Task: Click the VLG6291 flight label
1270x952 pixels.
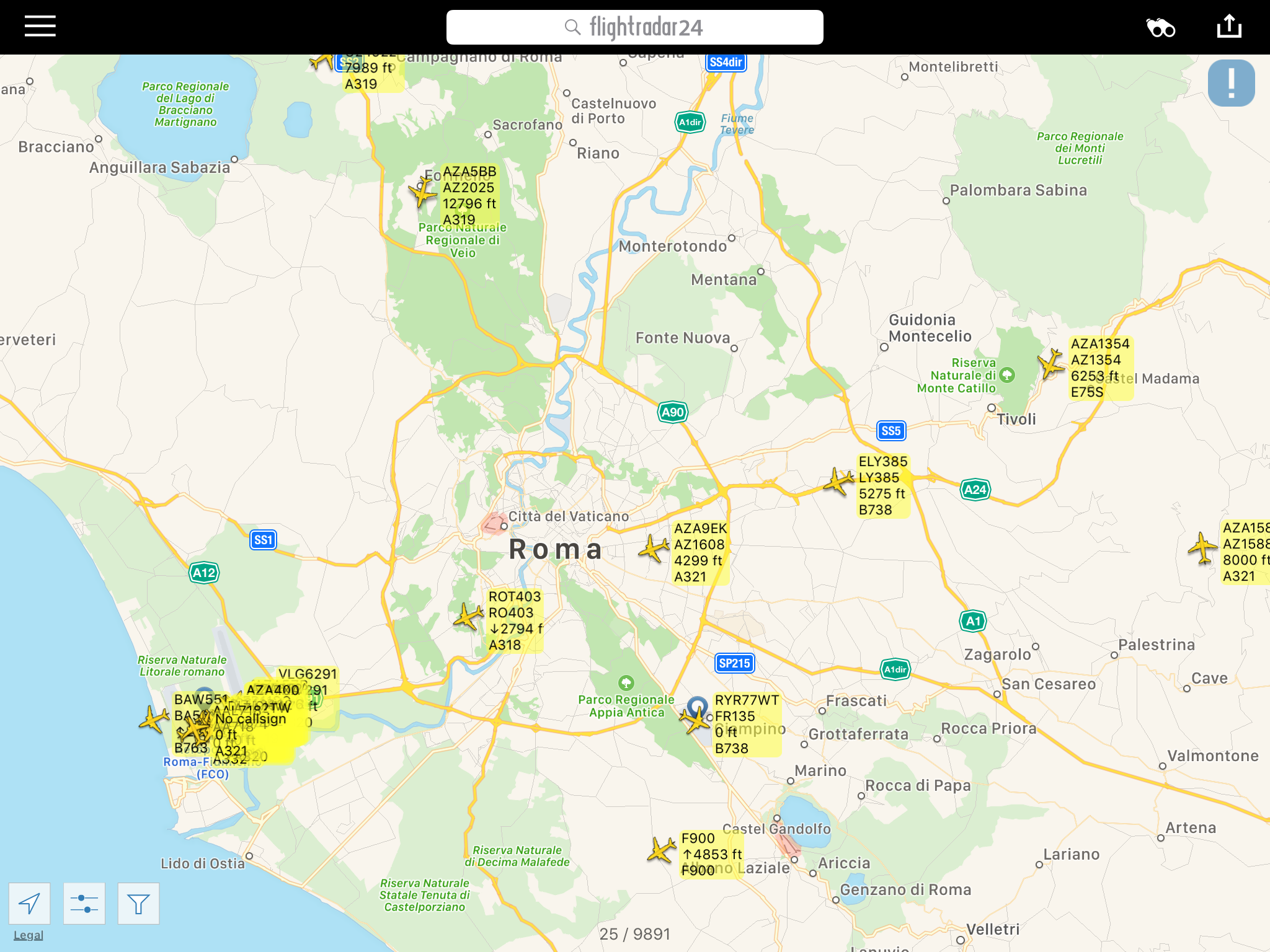Action: [308, 674]
